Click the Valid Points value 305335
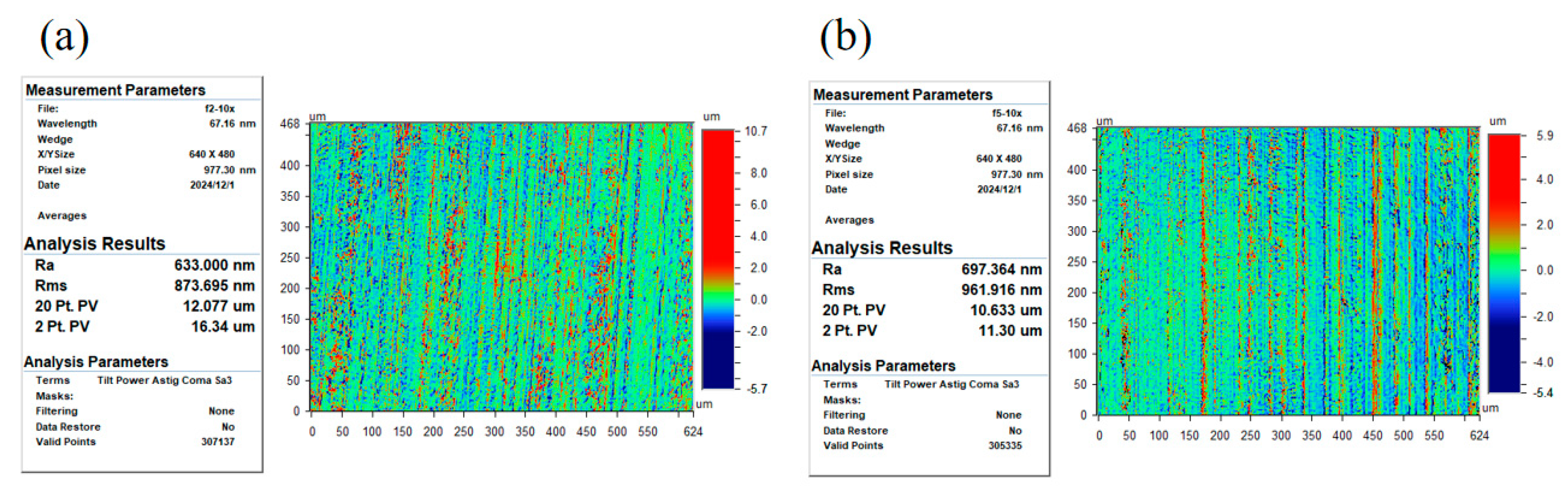1568x497 pixels. (x=1005, y=446)
